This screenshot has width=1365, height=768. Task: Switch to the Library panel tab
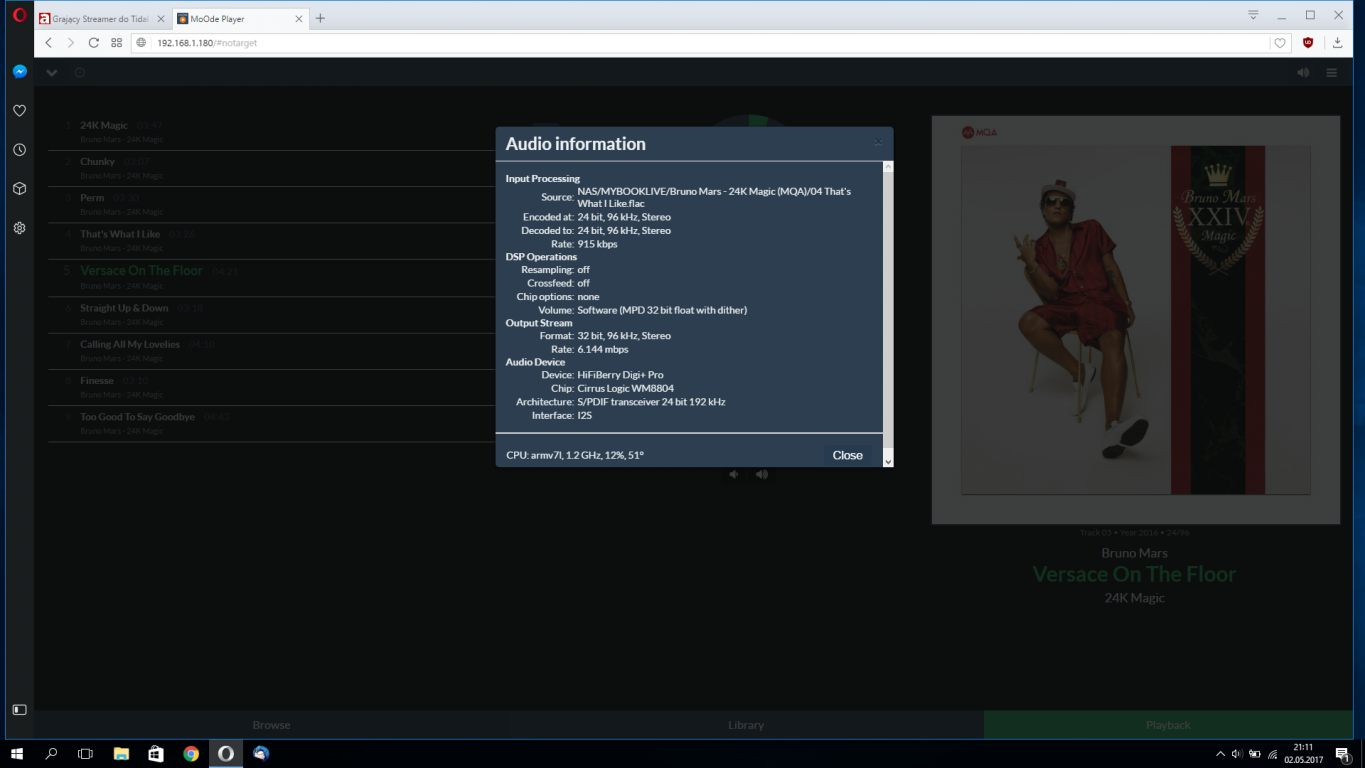(x=746, y=725)
